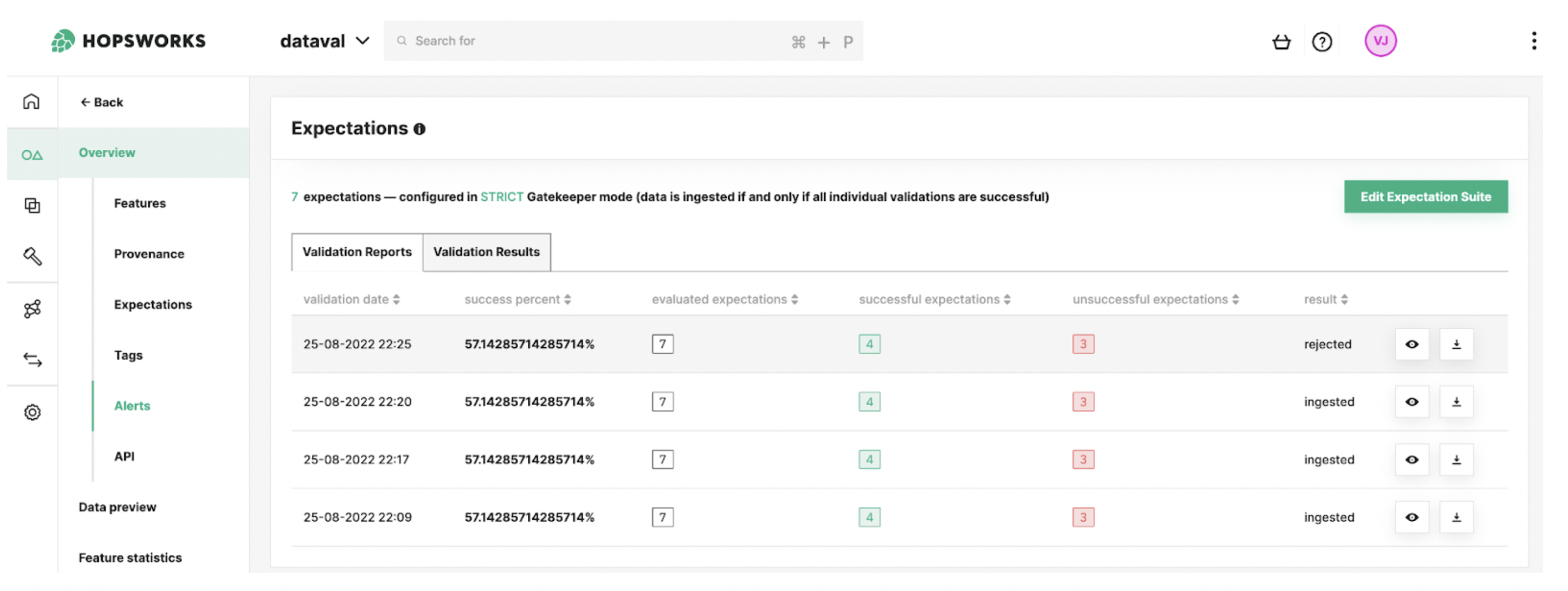Screen dimensions: 1568x591
Task: Open the graph/cluster icon in the sidebar
Action: tap(31, 309)
